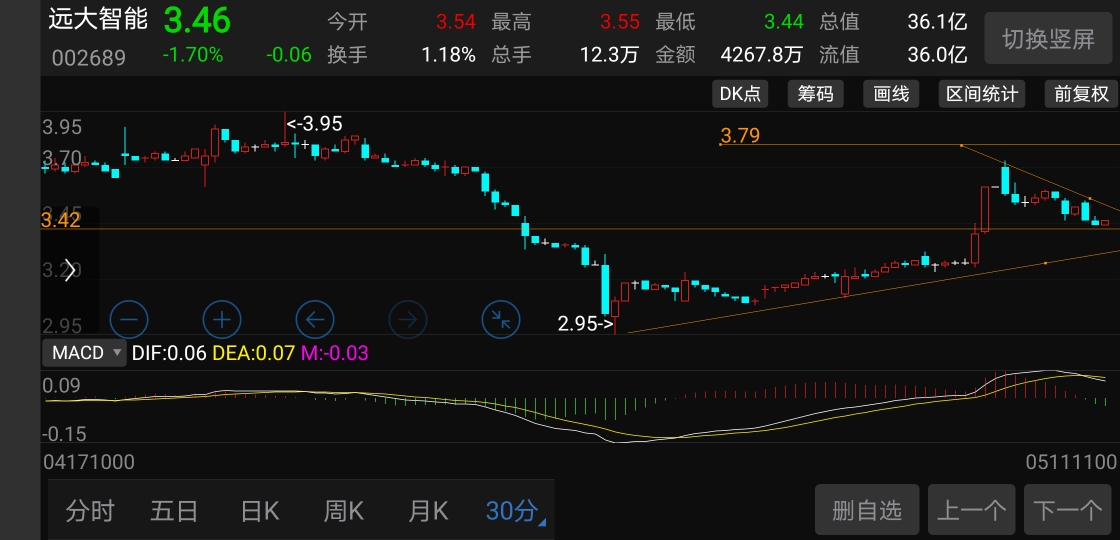
Task: Tap the 流值 value 36.0亿
Action: (x=937, y=54)
